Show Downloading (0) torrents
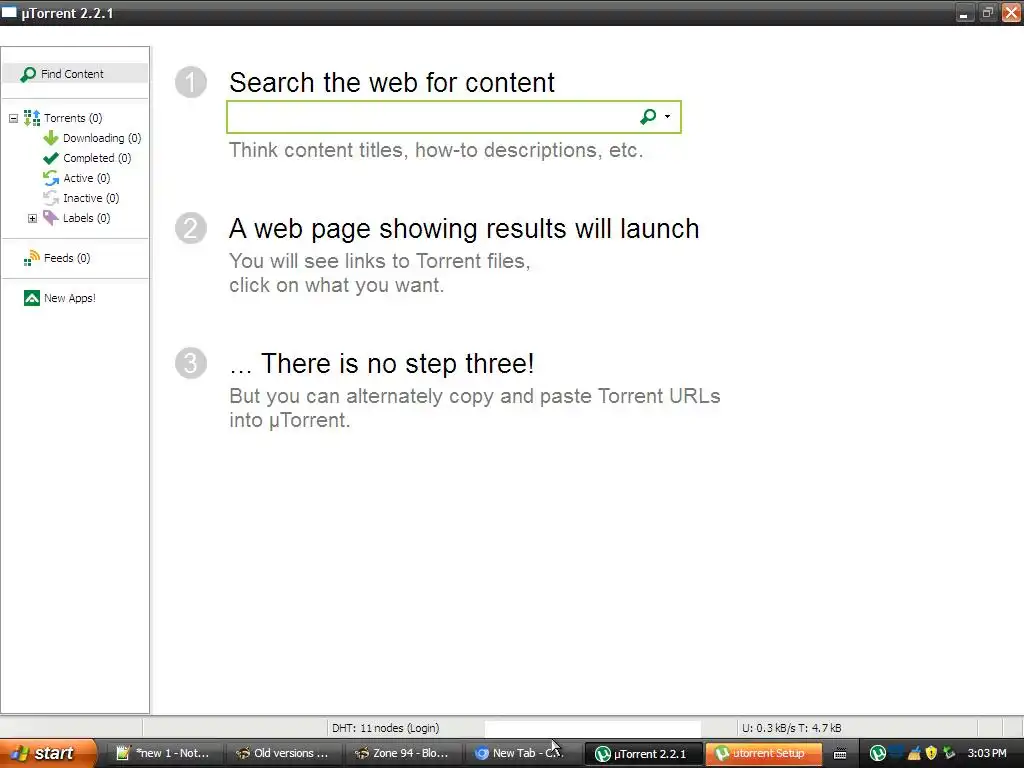The width and height of the screenshot is (1024, 768). click(x=102, y=138)
